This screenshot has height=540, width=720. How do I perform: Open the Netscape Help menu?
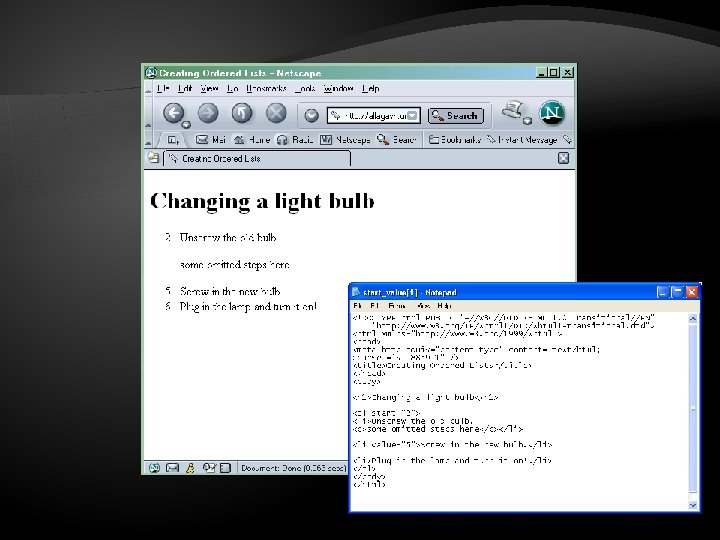tap(371, 88)
